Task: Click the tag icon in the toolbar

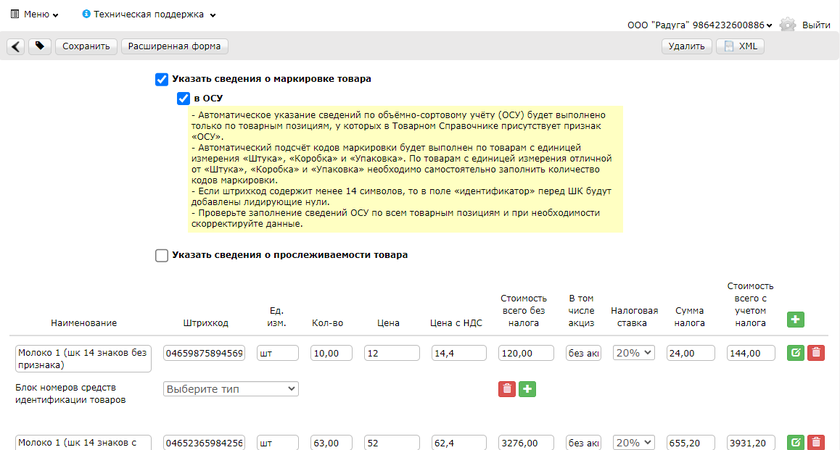Action: click(x=40, y=46)
